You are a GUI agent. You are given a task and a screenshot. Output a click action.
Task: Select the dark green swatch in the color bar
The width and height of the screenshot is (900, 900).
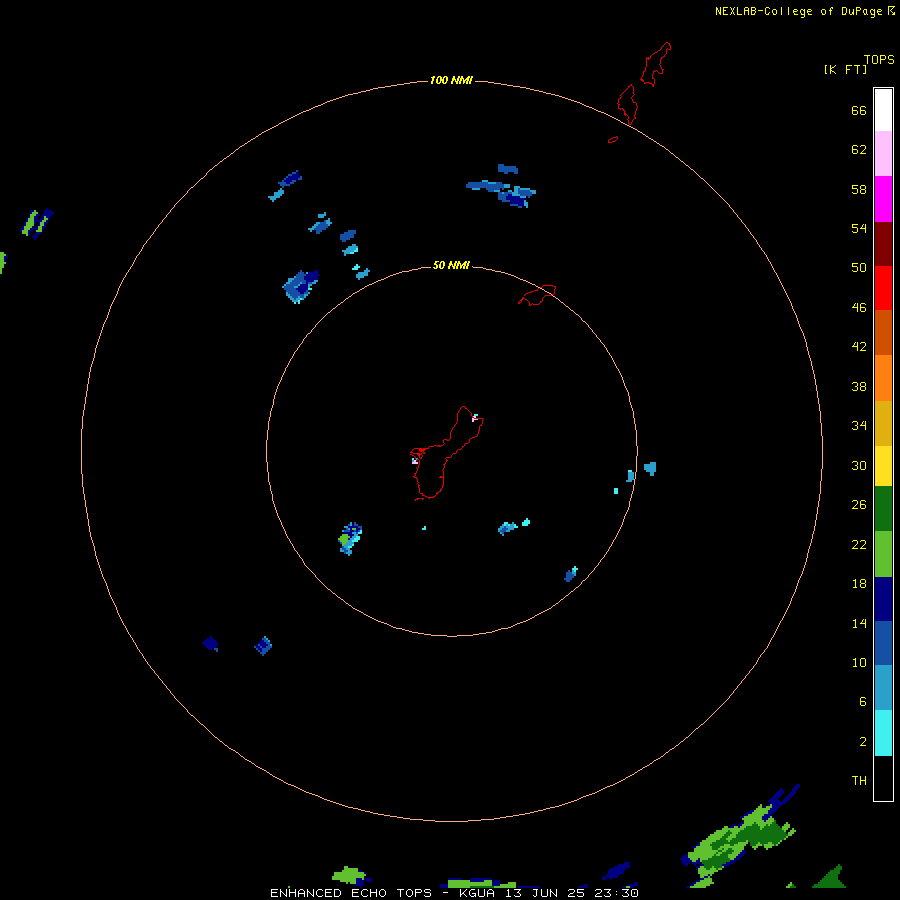pos(883,509)
